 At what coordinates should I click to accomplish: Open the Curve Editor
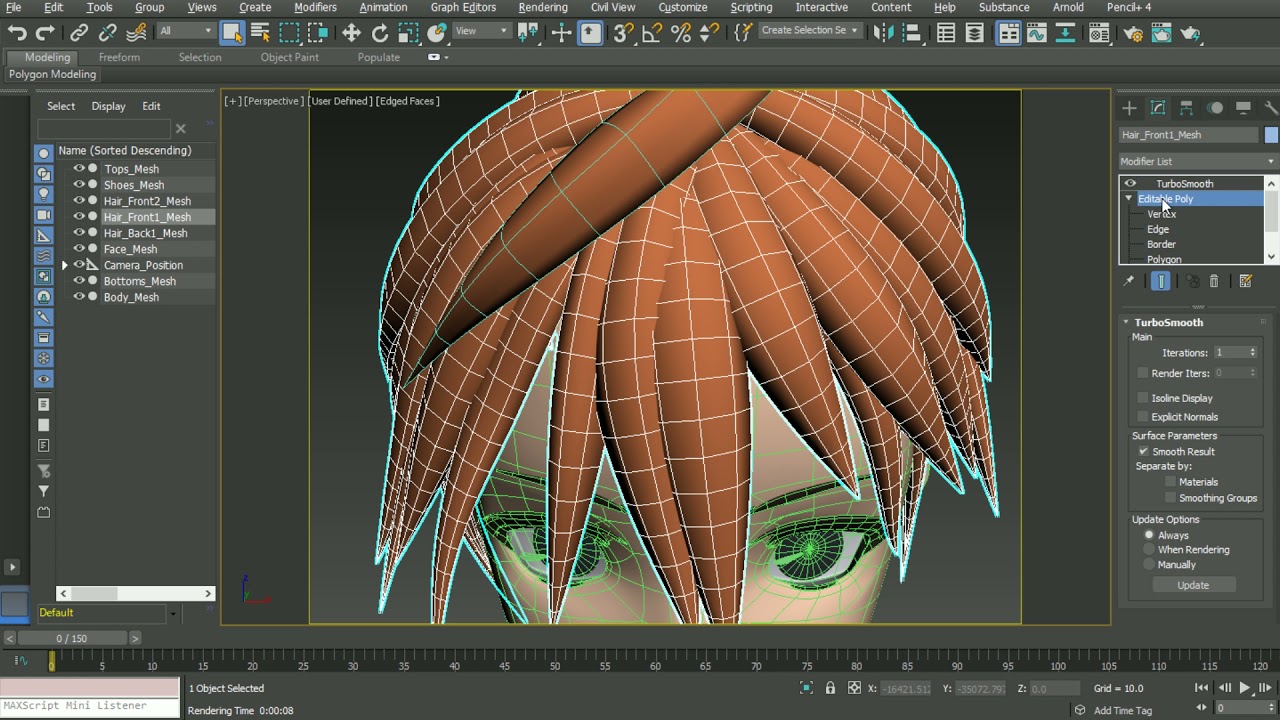pos(1037,33)
